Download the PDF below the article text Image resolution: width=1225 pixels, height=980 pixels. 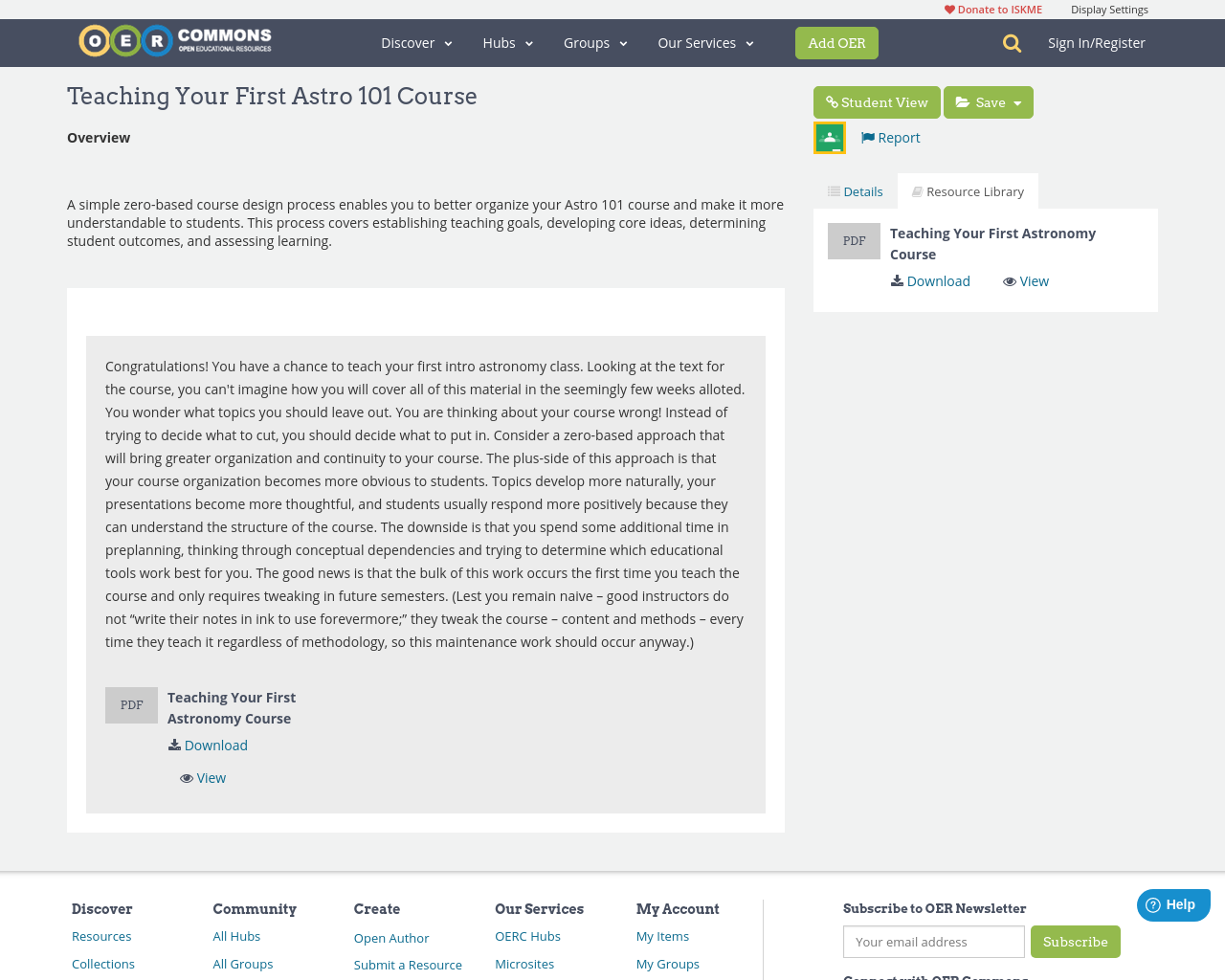(208, 746)
